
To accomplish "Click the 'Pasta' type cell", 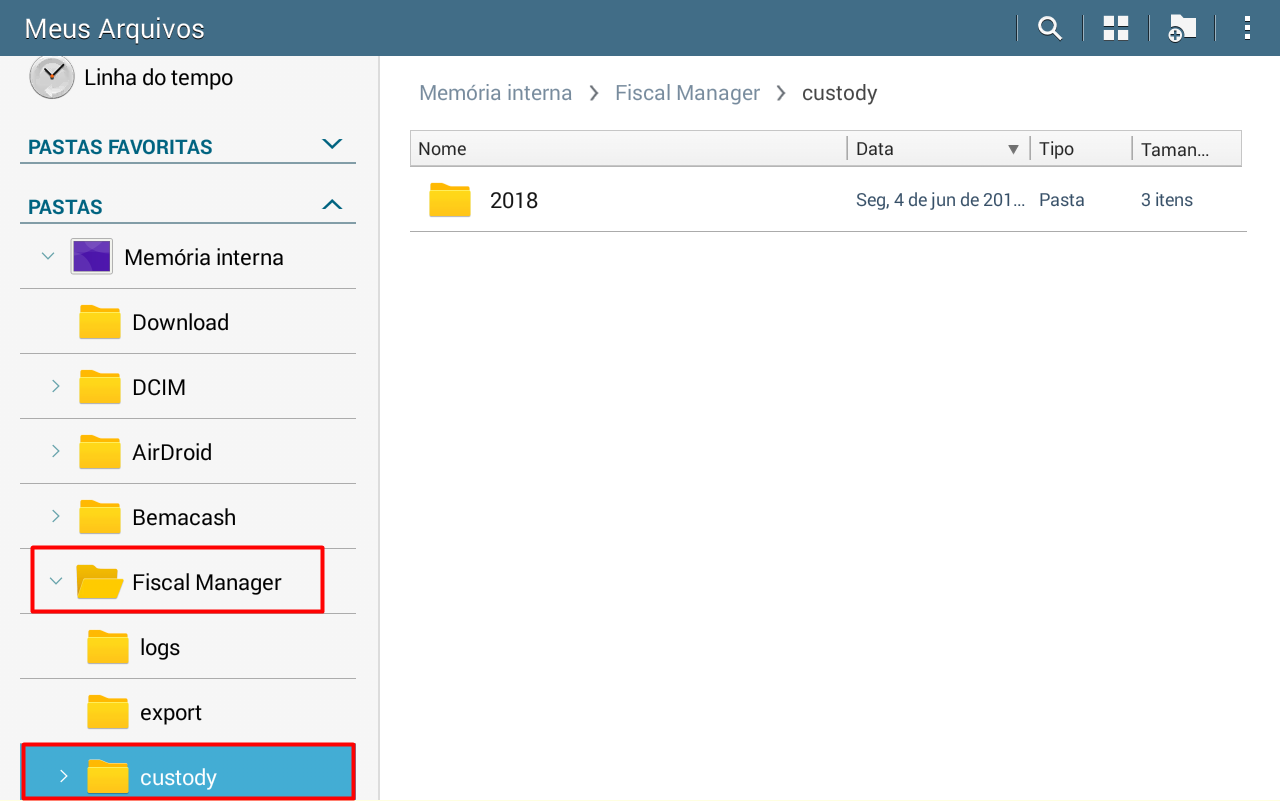I will [1062, 200].
